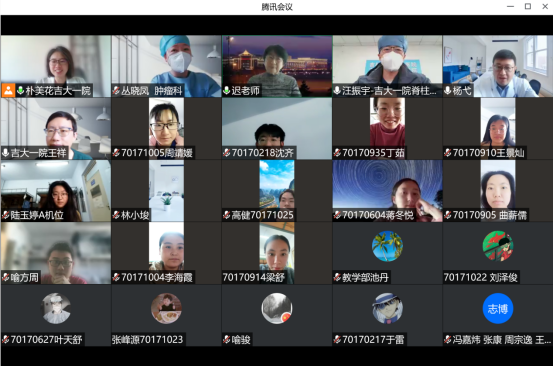Viewport: 554px width, 366px height.
Task: Maximize the 腾讯会议 window
Action: 528,6
